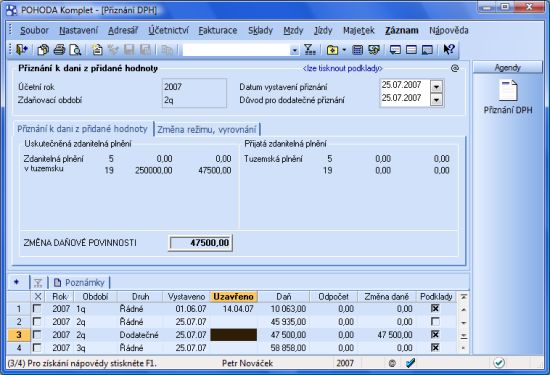Viewport: 550px width, 375px height.
Task: Click the filter icon beside Poznámky tab
Action: coord(38,282)
